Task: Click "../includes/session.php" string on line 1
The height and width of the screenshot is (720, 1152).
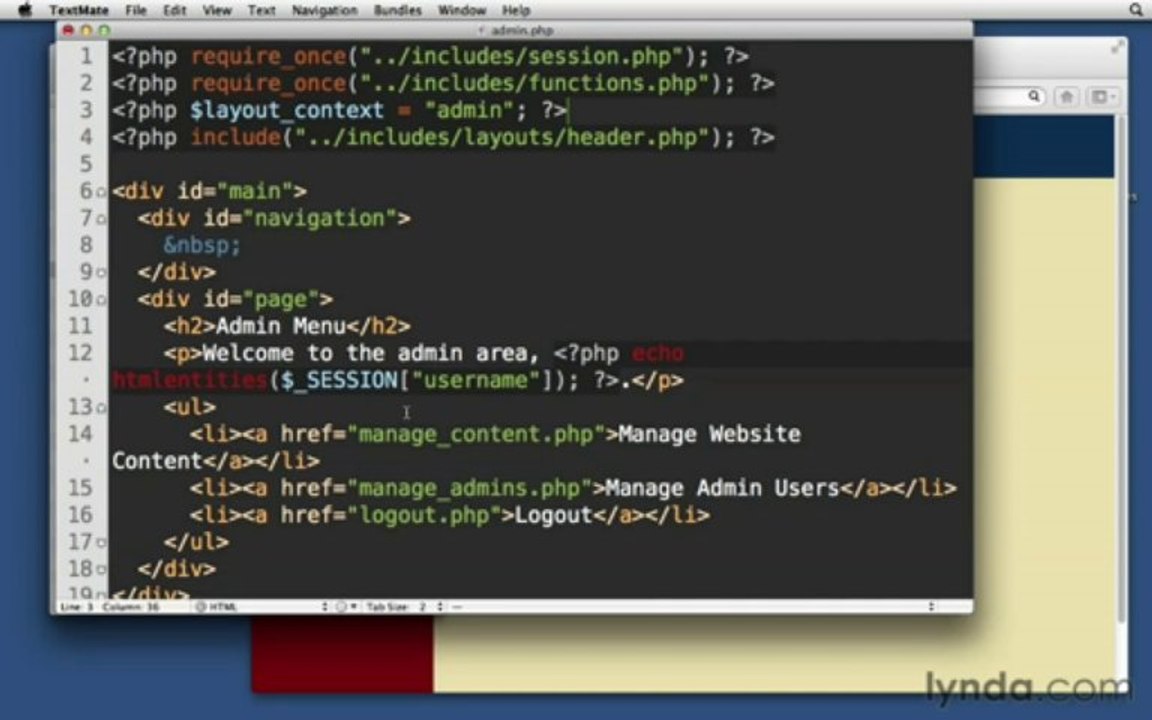Action: pyautogui.click(x=522, y=57)
